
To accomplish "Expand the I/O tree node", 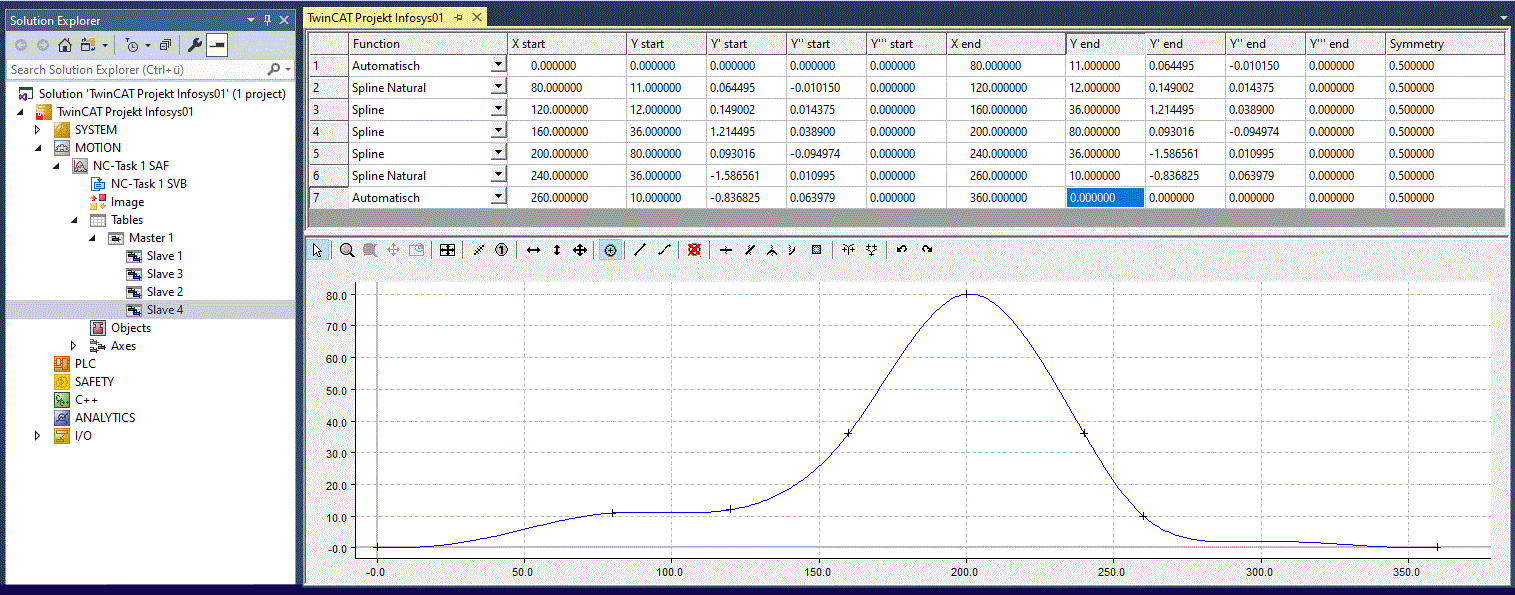I will [x=39, y=436].
